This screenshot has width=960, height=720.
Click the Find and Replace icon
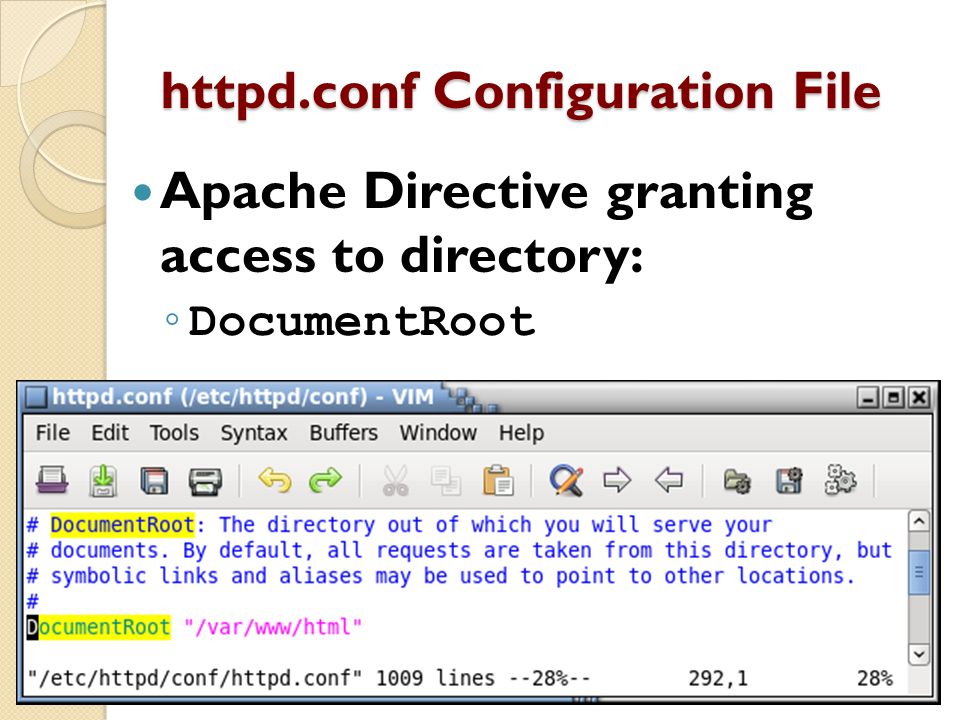tap(566, 480)
